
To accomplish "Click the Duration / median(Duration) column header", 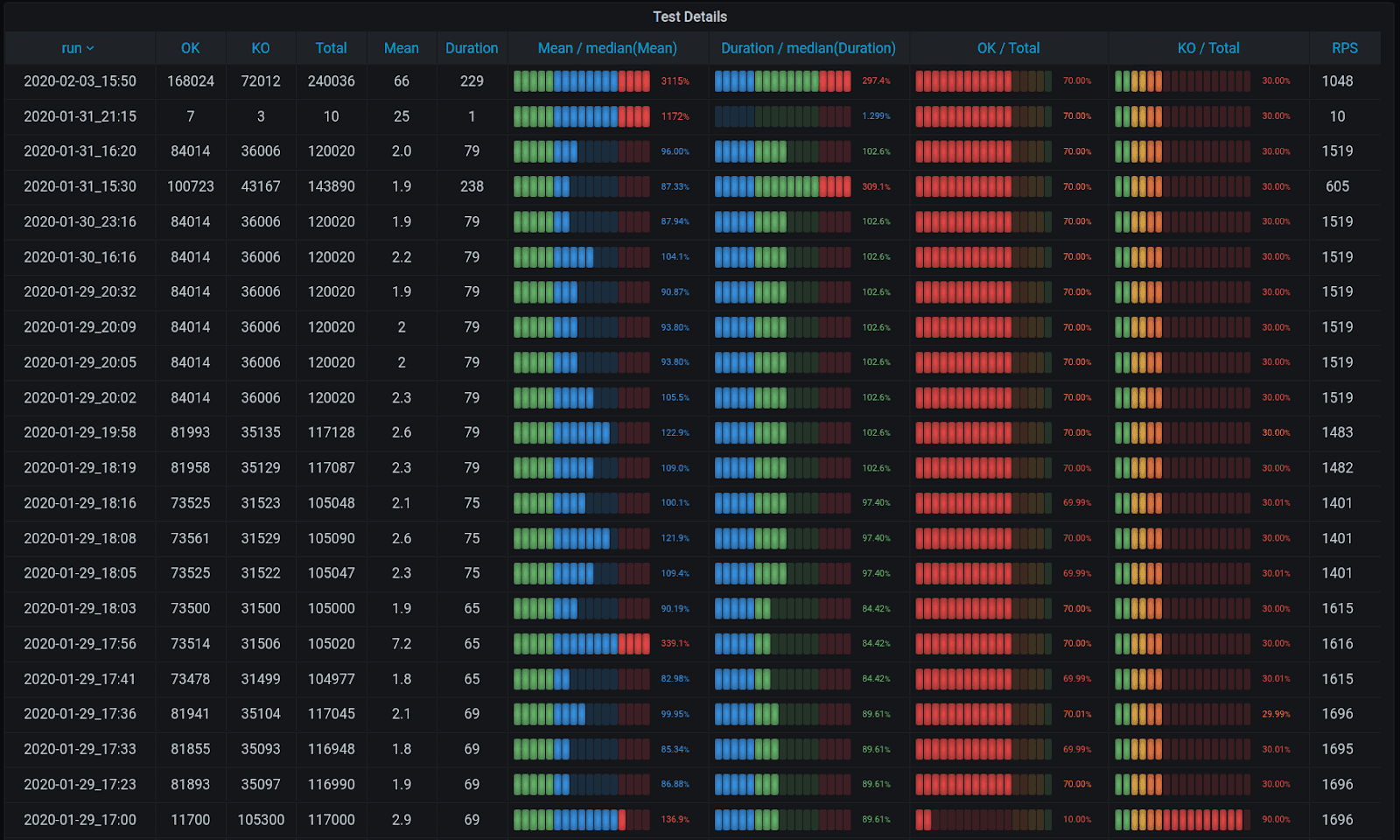I will coord(808,48).
